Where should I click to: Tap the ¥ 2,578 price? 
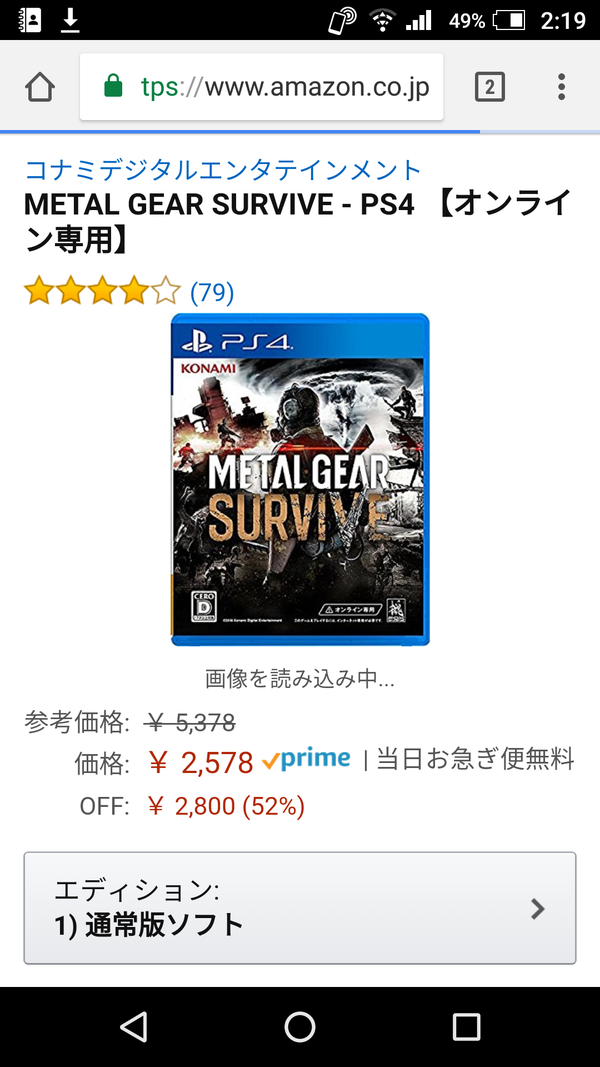click(201, 763)
